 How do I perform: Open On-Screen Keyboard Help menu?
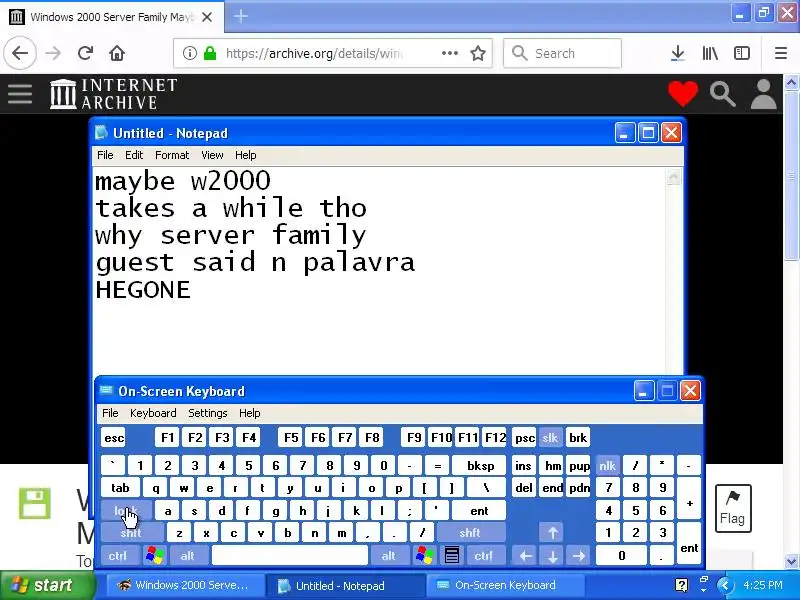249,413
